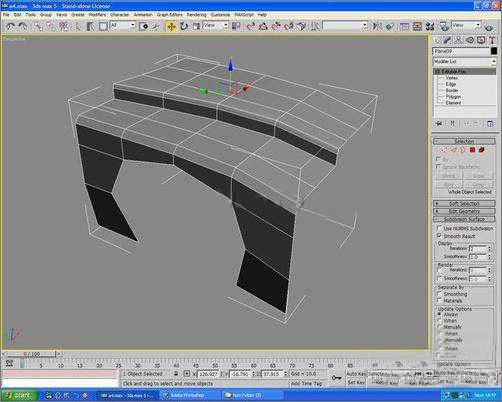This screenshot has height=402, width=502.
Task: Open the Rendering menu
Action: tap(196, 15)
